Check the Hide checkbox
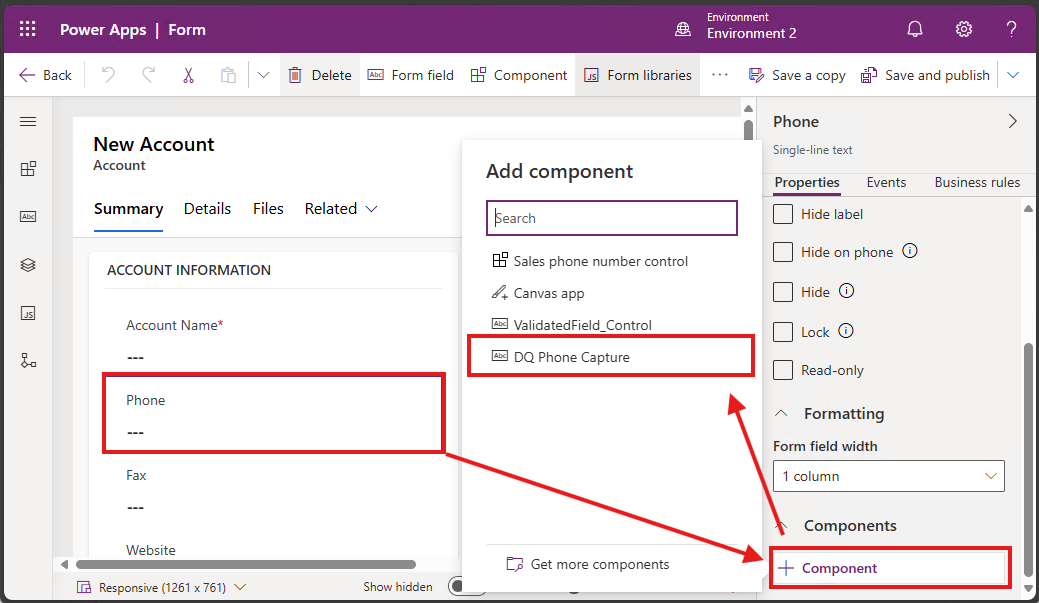The height and width of the screenshot is (603, 1039). click(x=783, y=292)
